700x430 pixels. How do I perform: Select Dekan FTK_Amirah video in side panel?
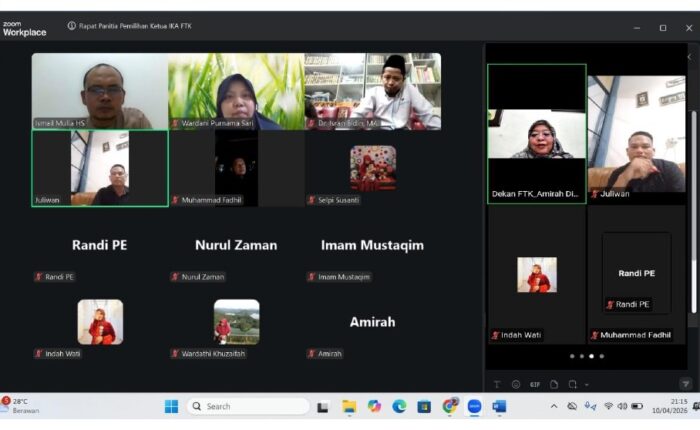(537, 133)
